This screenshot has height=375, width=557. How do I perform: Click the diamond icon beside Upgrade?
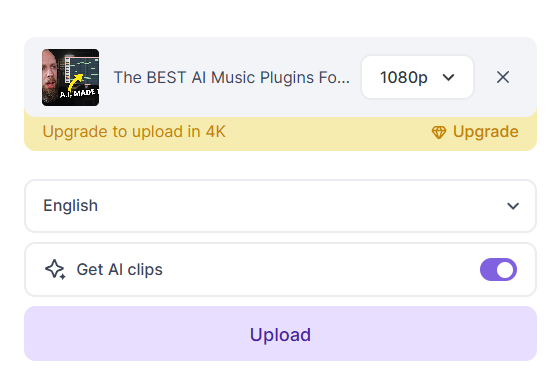[439, 132]
